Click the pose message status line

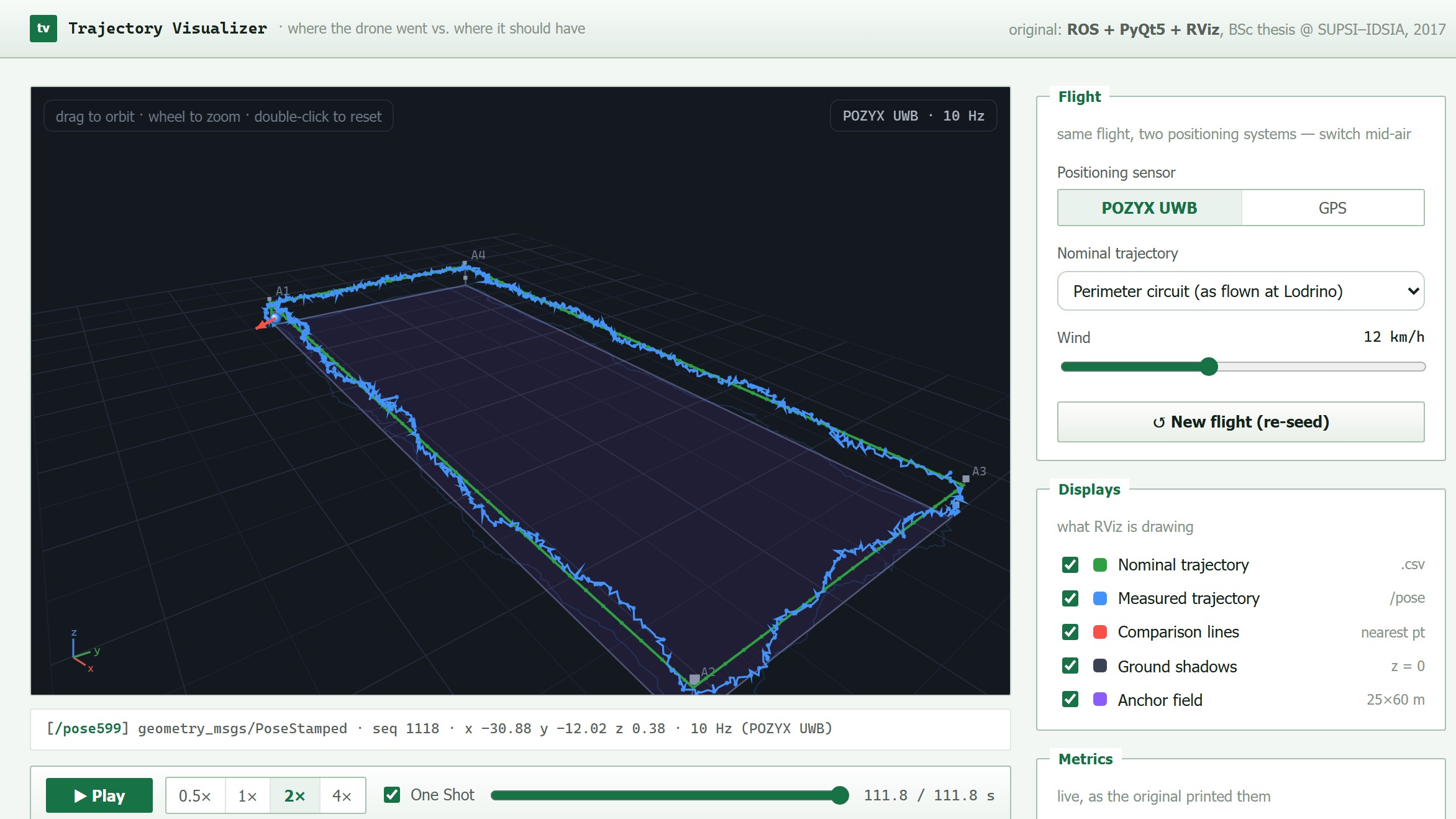click(521, 729)
